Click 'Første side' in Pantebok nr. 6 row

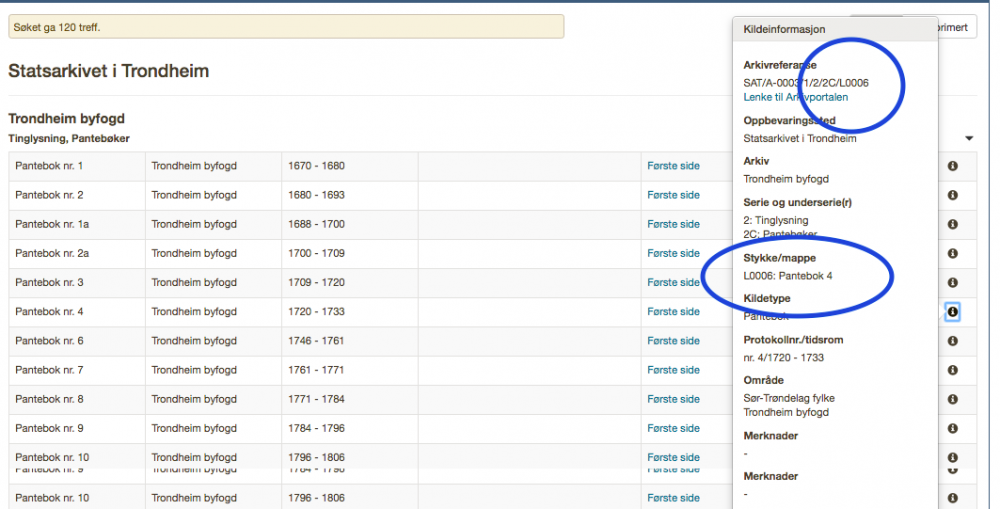tap(673, 341)
